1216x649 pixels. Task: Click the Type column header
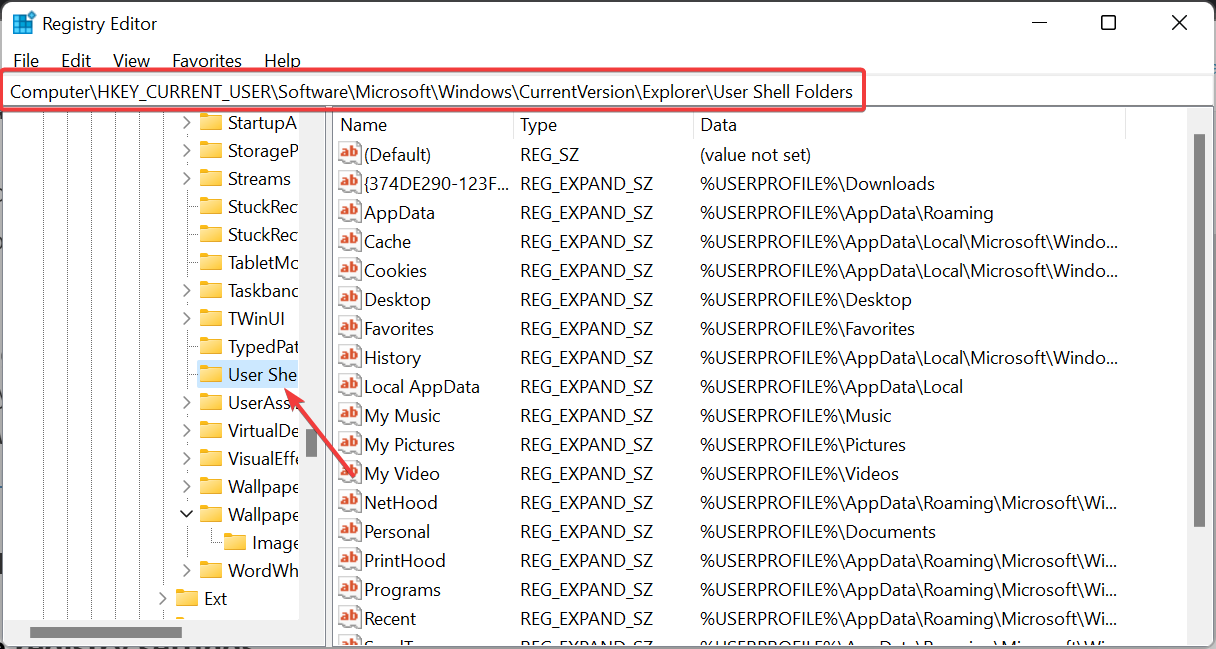538,124
